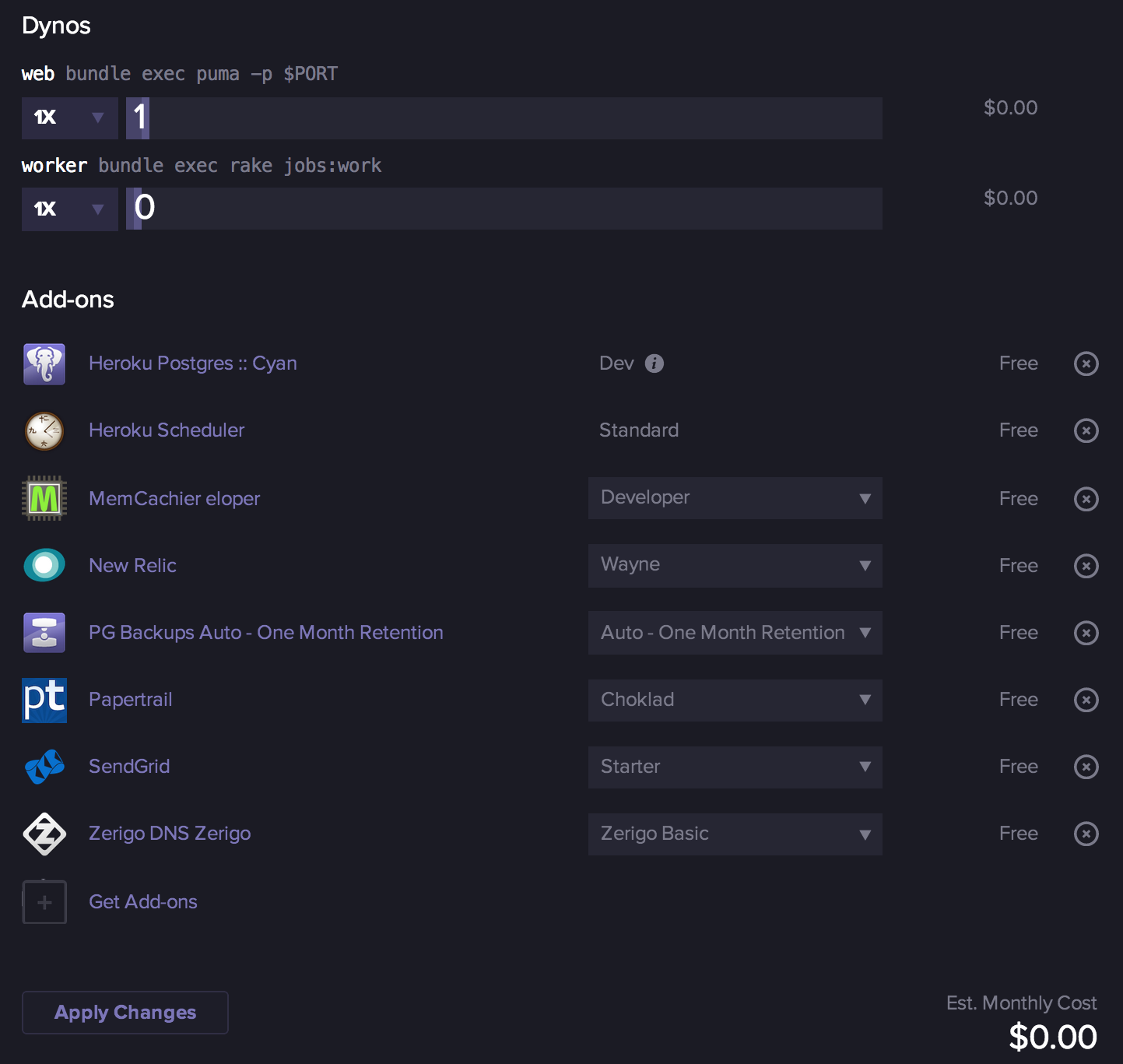Image resolution: width=1123 pixels, height=1064 pixels.
Task: Click the Dynos heading
Action: pos(56,26)
